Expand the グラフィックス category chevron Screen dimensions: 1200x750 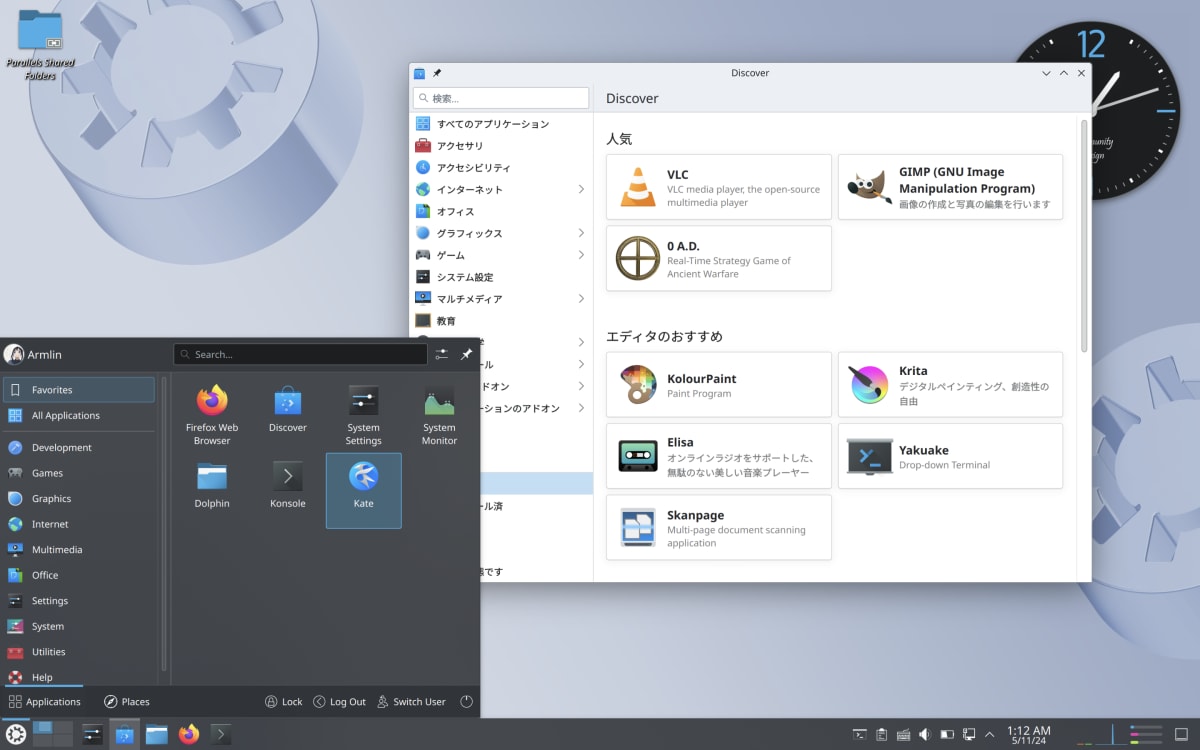(x=581, y=233)
